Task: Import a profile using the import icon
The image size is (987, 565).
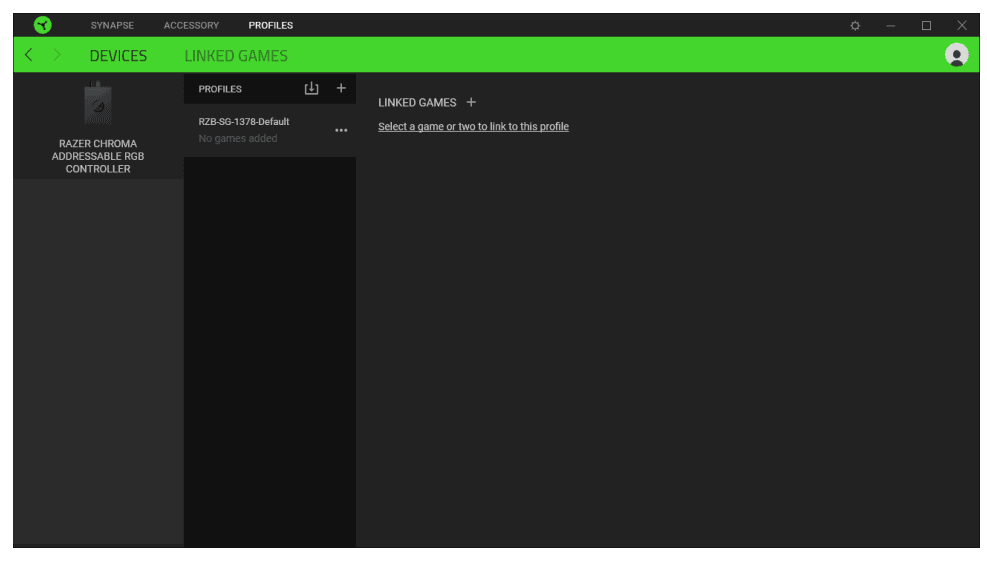Action: (x=311, y=89)
